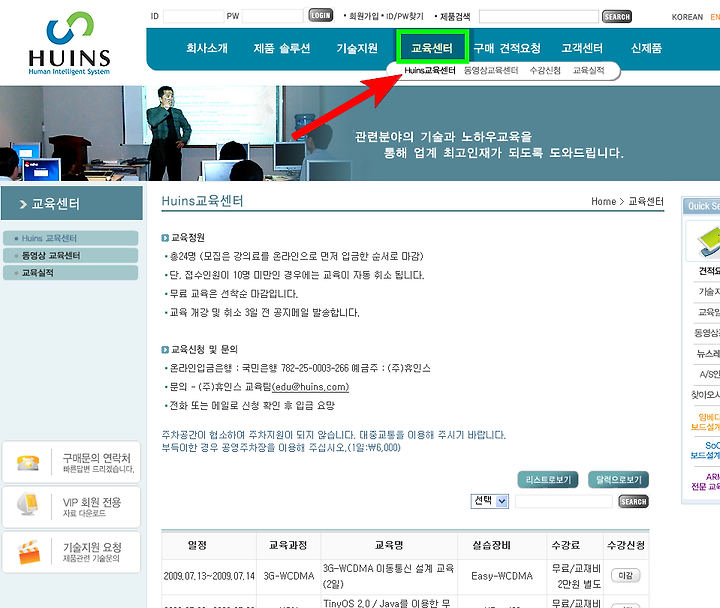Focus the ID input field
This screenshot has width=720, height=608.
point(193,17)
